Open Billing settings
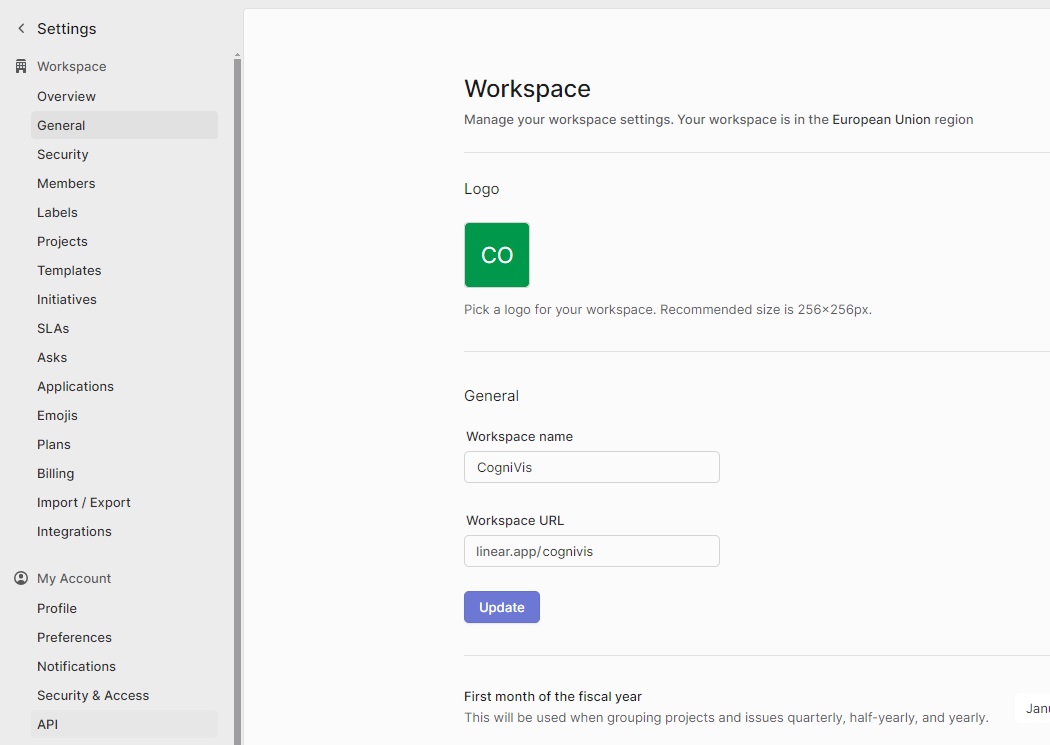The width and height of the screenshot is (1050, 745). point(56,473)
